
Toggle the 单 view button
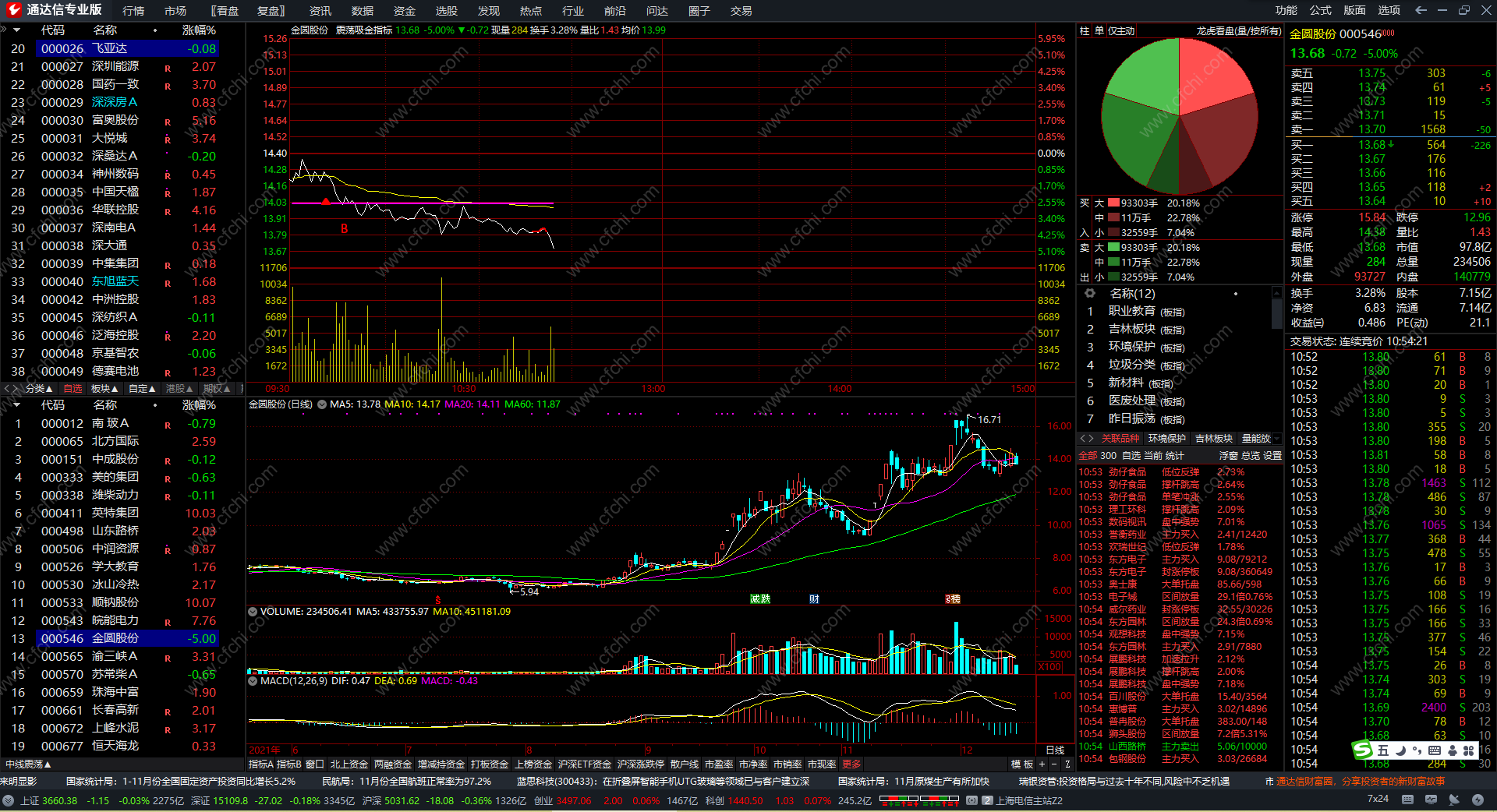pos(1099,31)
